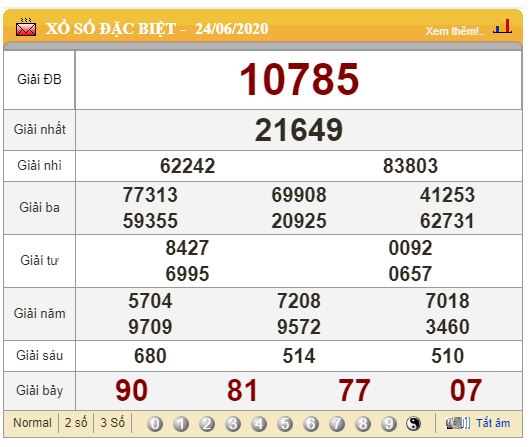This screenshot has height=447, width=530.
Task: Click the yin-yang filter icon
Action: (413, 424)
